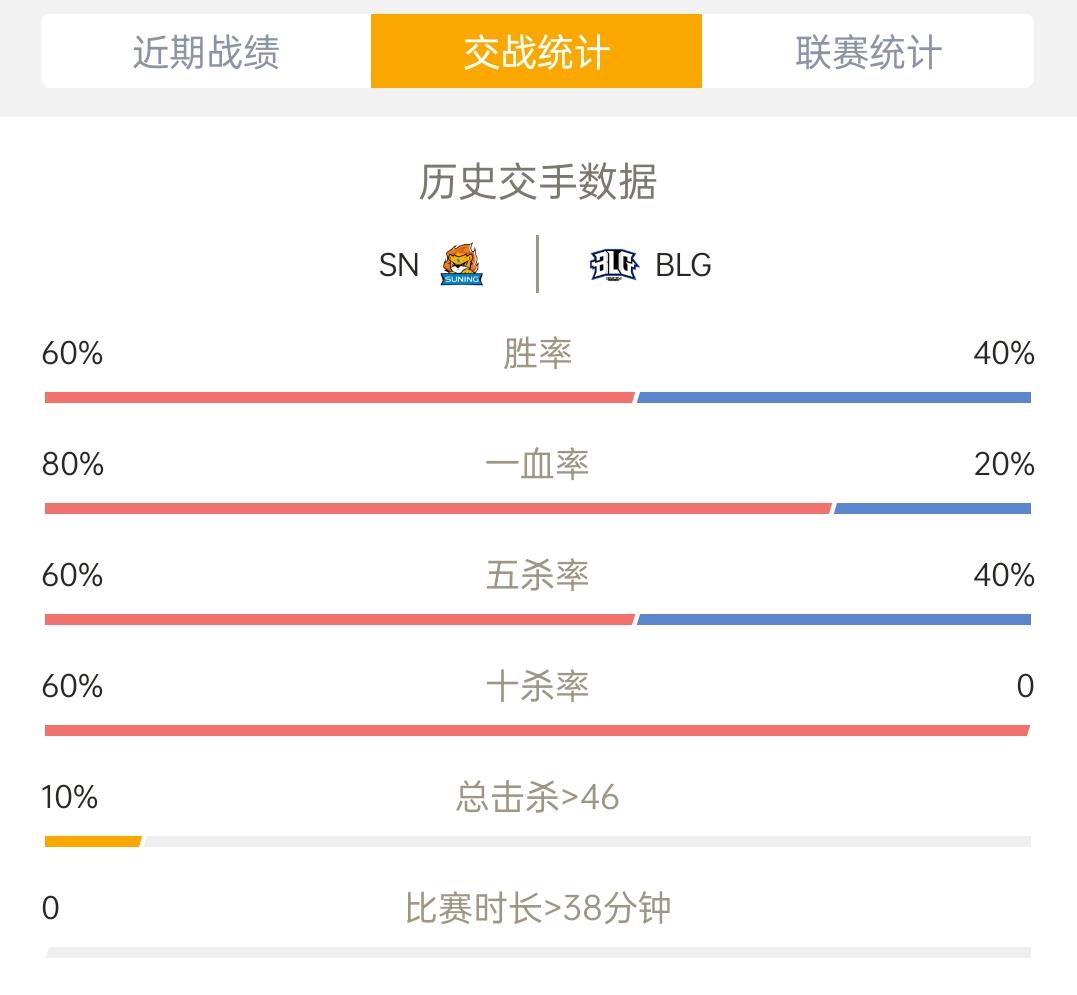The width and height of the screenshot is (1077, 995).
Task: Click the BLG team logo icon
Action: [x=613, y=265]
